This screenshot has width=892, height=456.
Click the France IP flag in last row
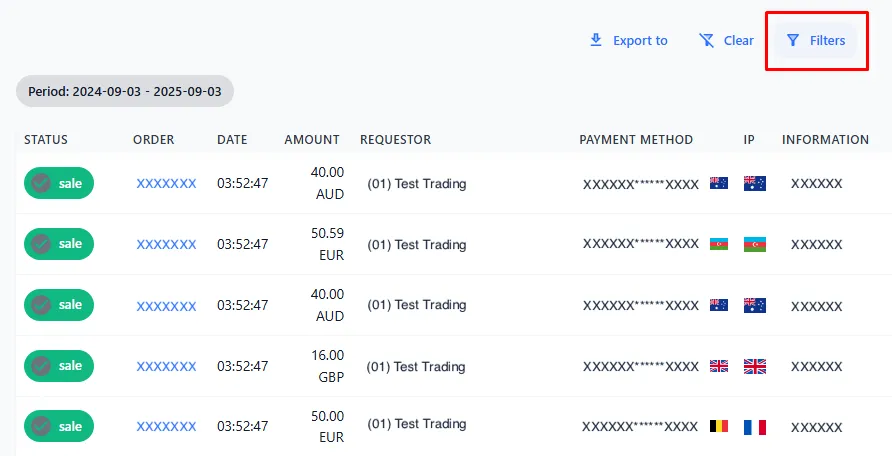(x=754, y=427)
